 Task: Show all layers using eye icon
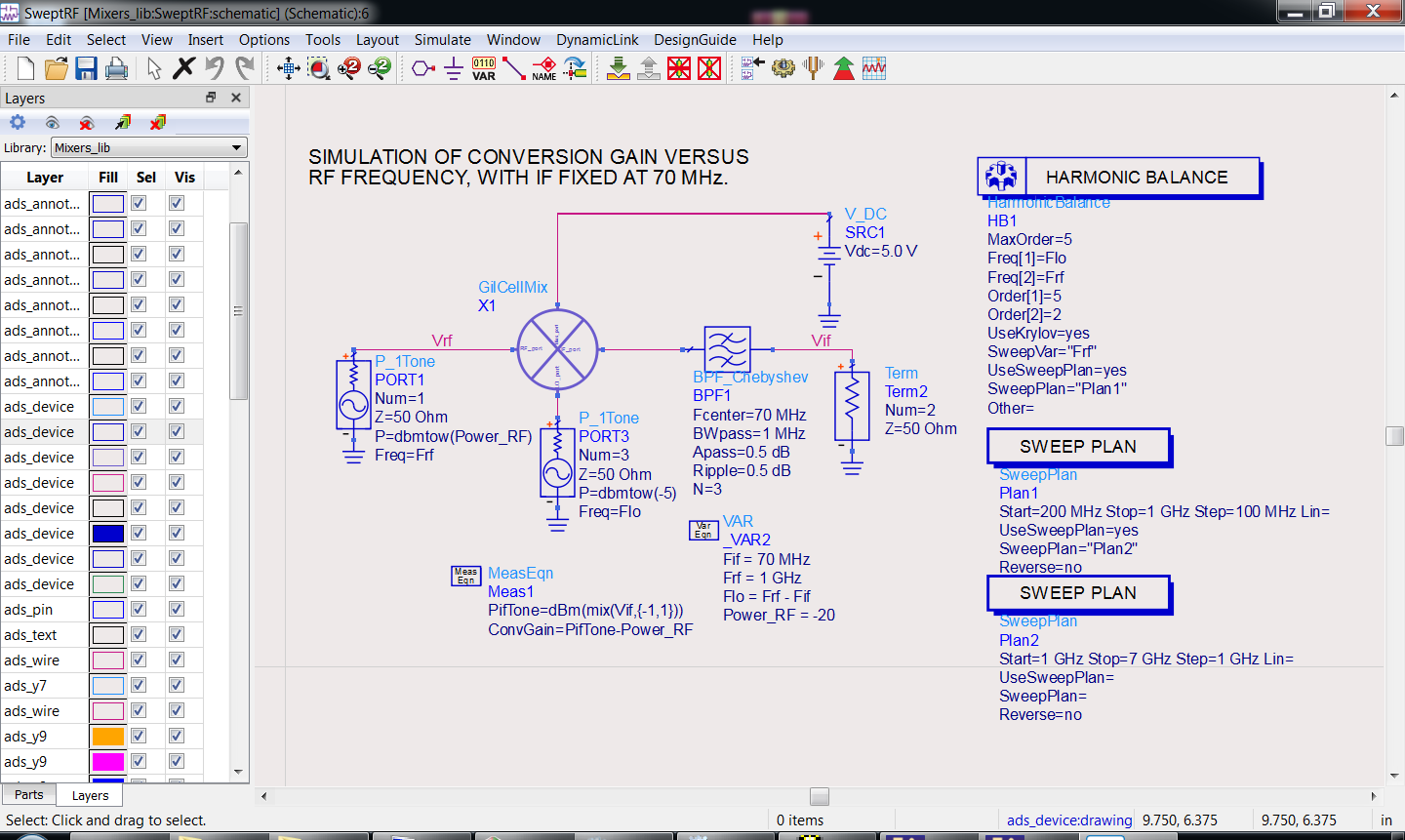(53, 122)
